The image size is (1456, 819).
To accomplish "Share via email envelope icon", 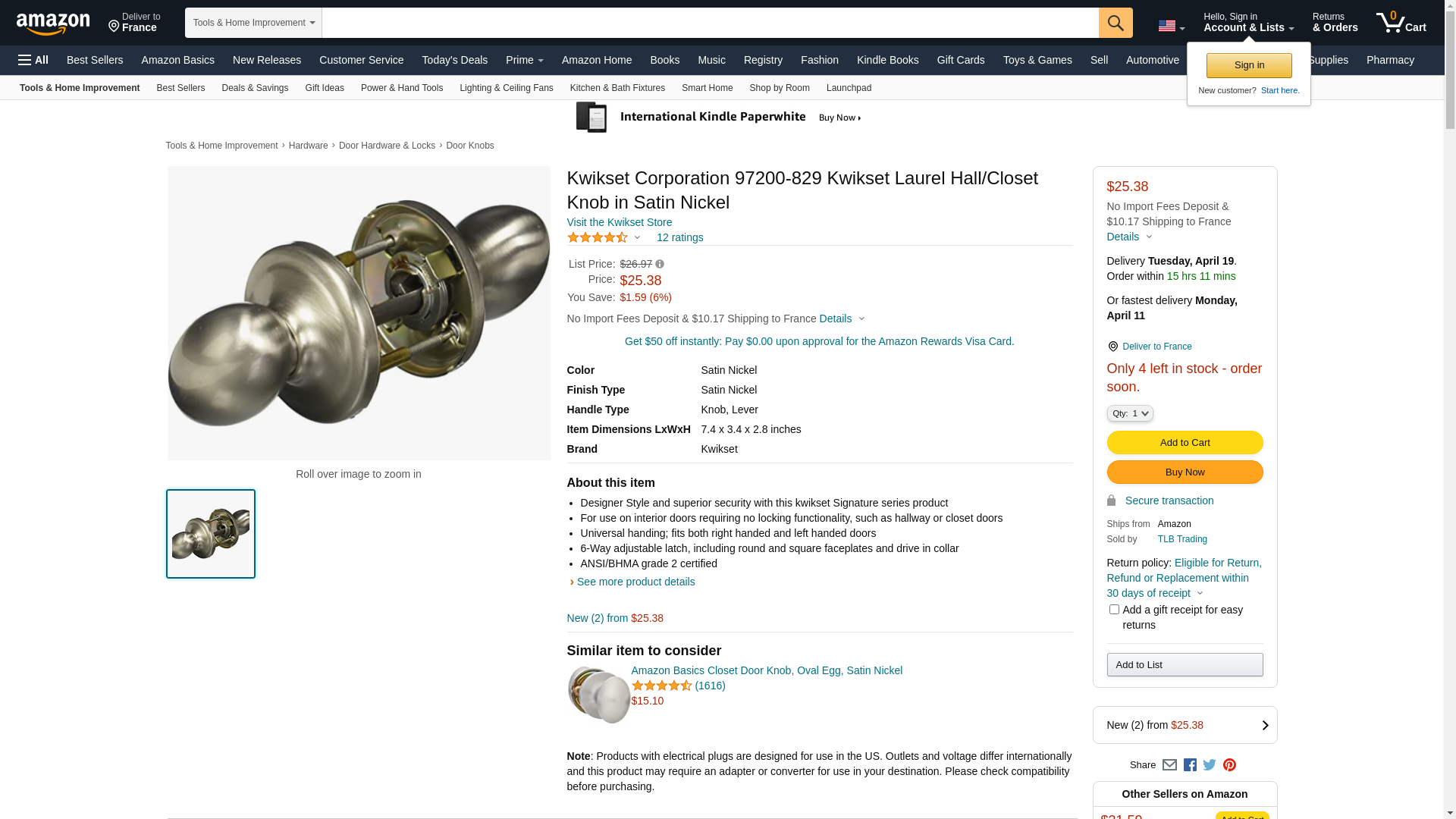I will point(1169,765).
